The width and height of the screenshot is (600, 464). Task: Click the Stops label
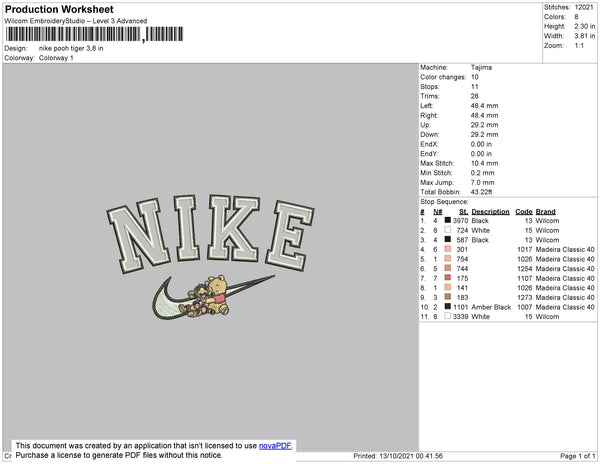point(429,86)
